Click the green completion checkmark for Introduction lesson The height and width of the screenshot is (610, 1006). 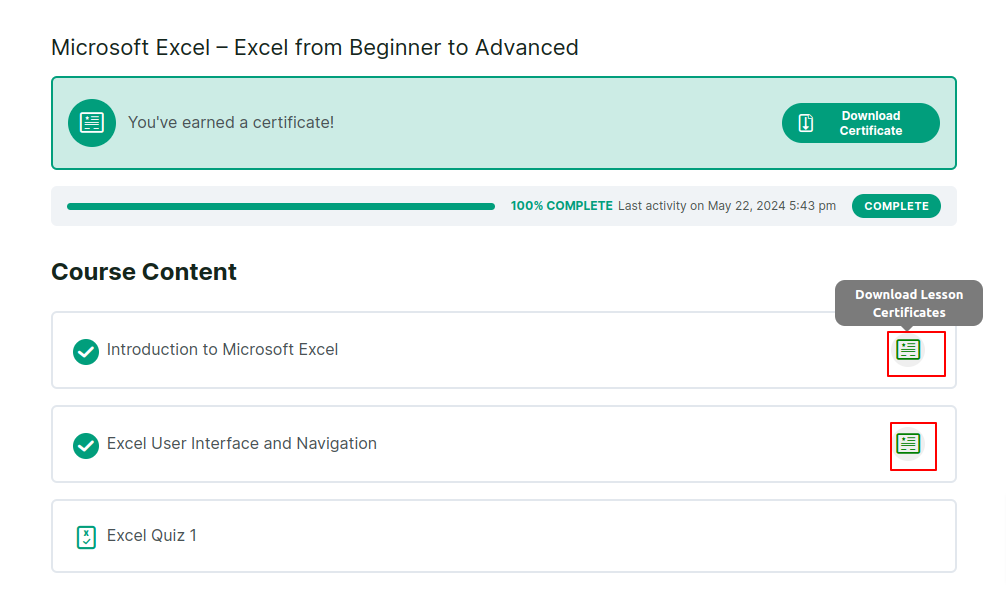(85, 352)
